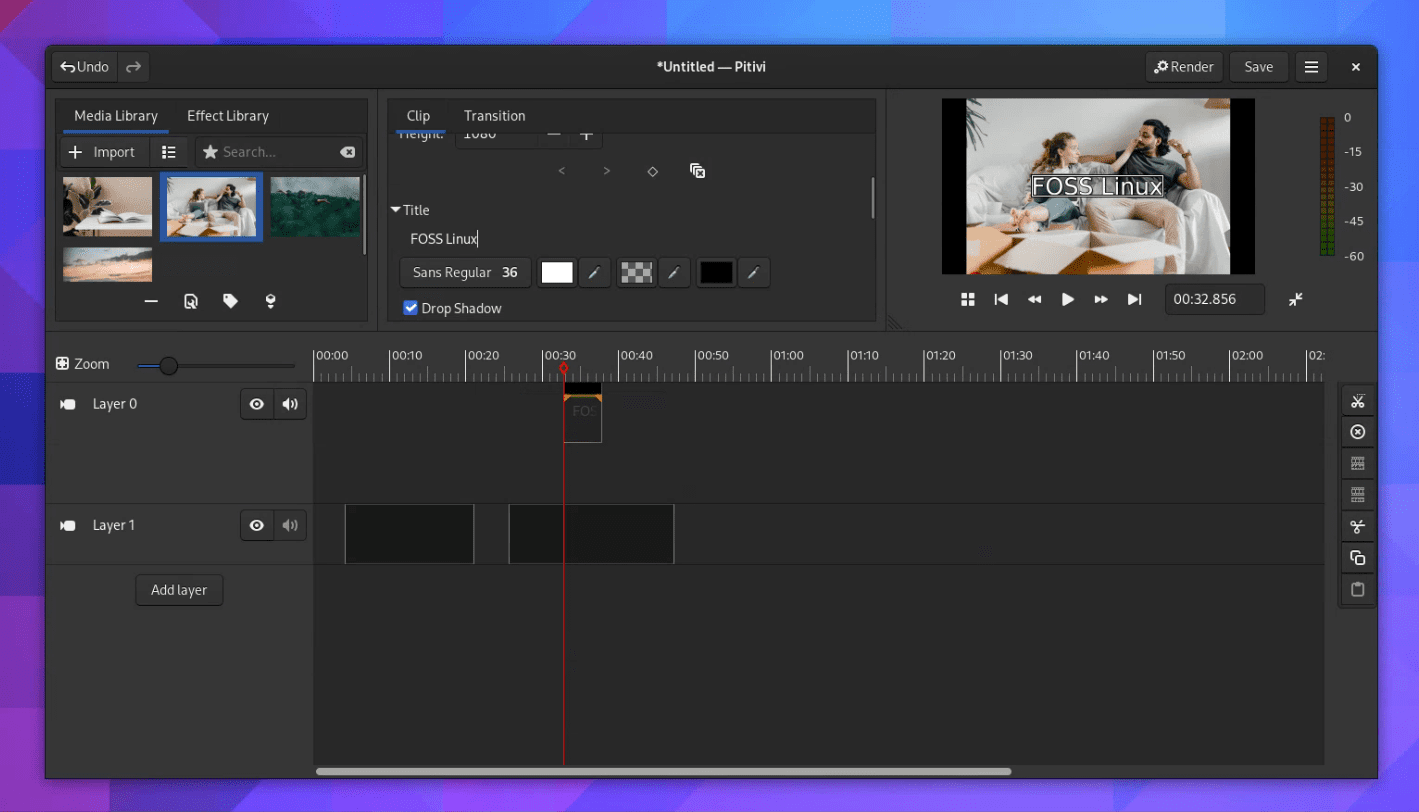
Task: Click the ungroup clips icon
Action: pyautogui.click(x=1357, y=495)
